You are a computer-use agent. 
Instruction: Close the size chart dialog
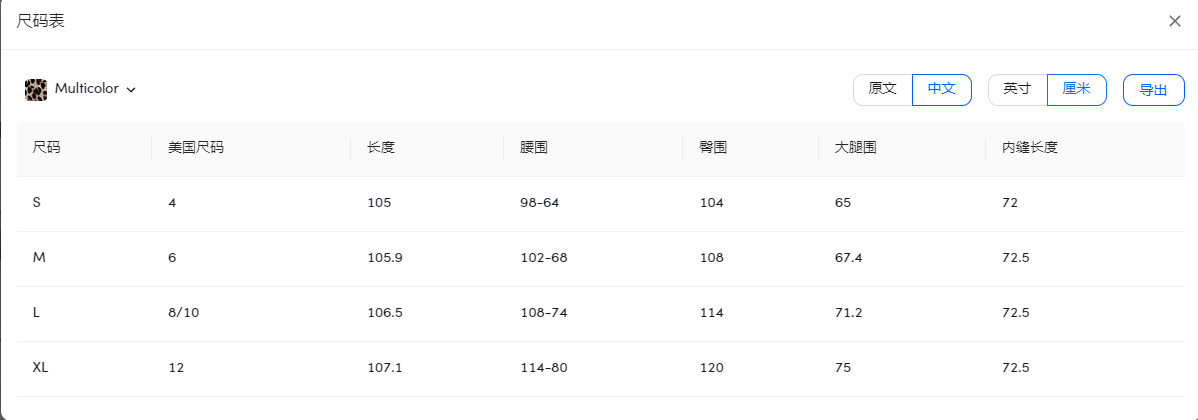pyautogui.click(x=1175, y=21)
